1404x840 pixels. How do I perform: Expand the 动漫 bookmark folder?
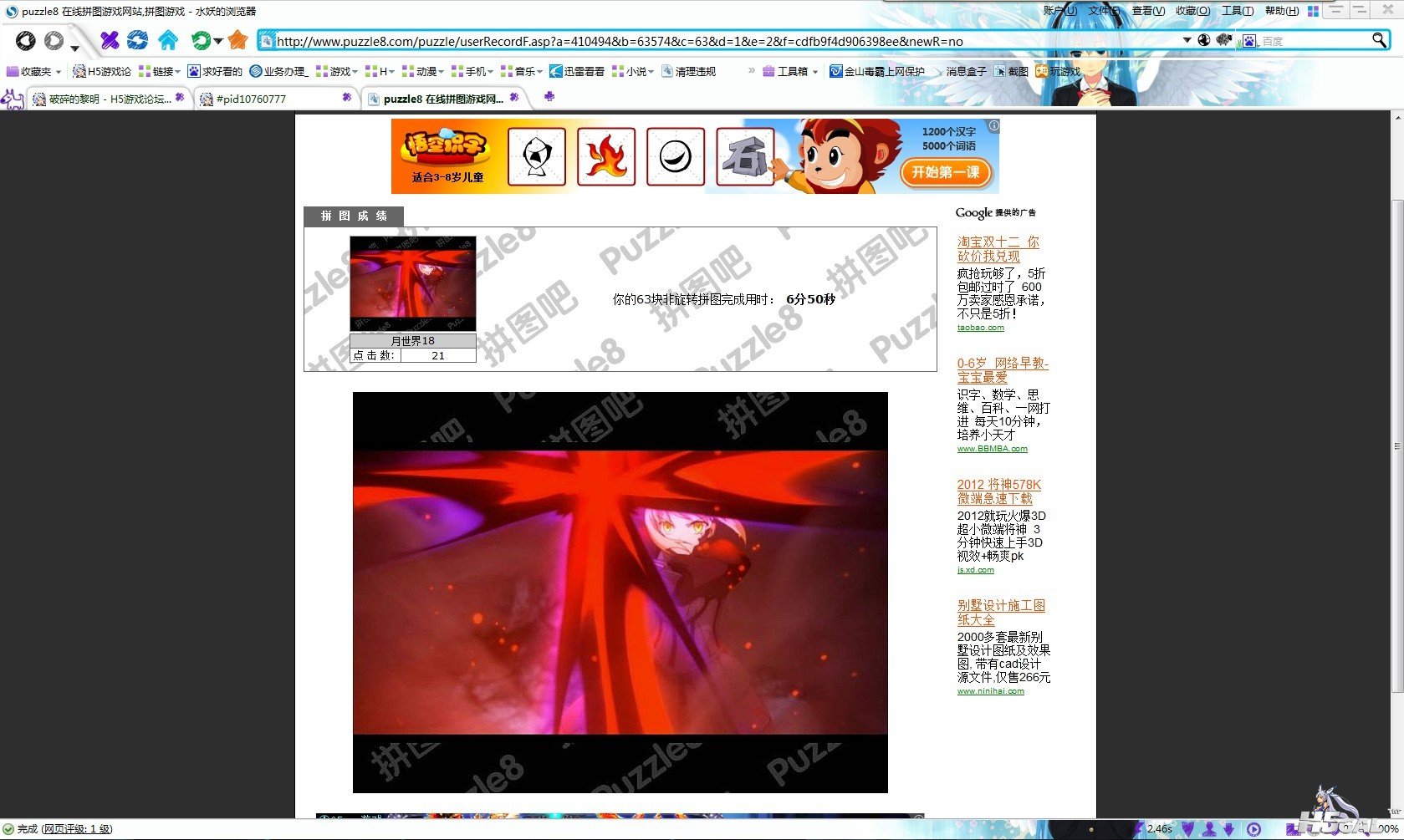(x=423, y=72)
